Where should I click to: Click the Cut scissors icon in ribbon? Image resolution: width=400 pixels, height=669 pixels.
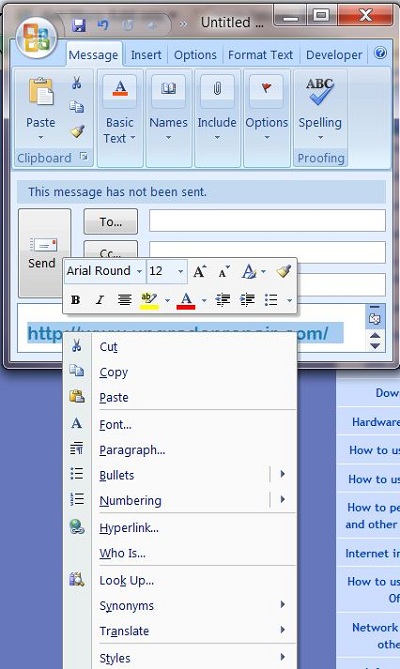click(x=77, y=82)
